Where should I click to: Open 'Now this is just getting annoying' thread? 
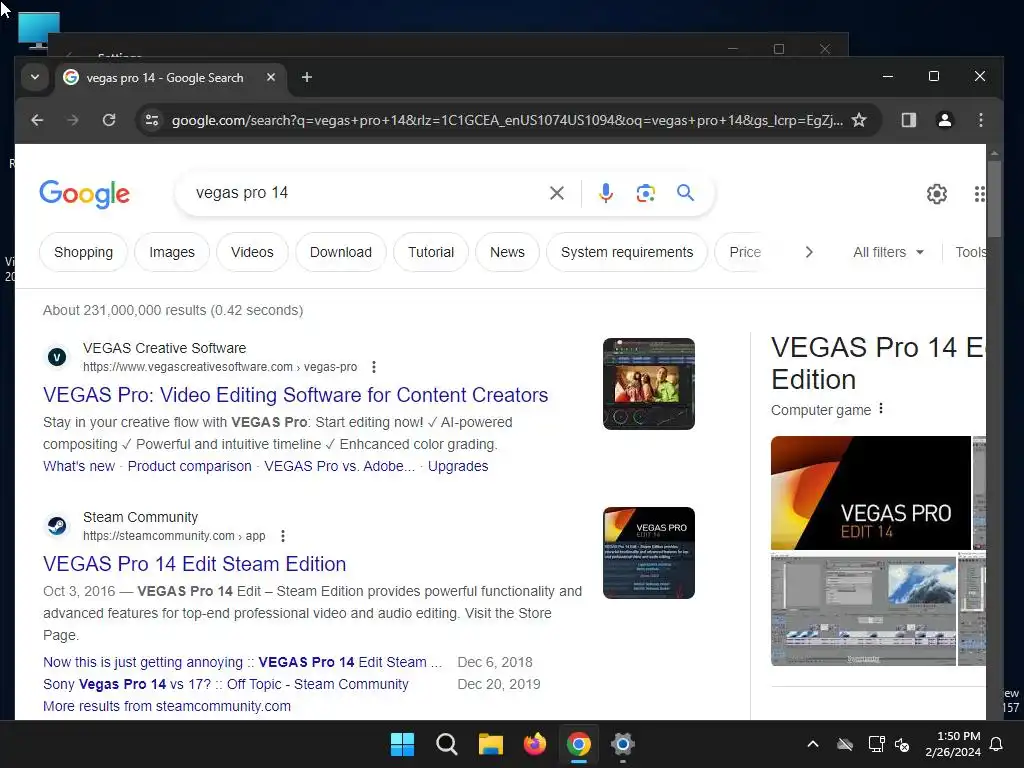point(243,662)
